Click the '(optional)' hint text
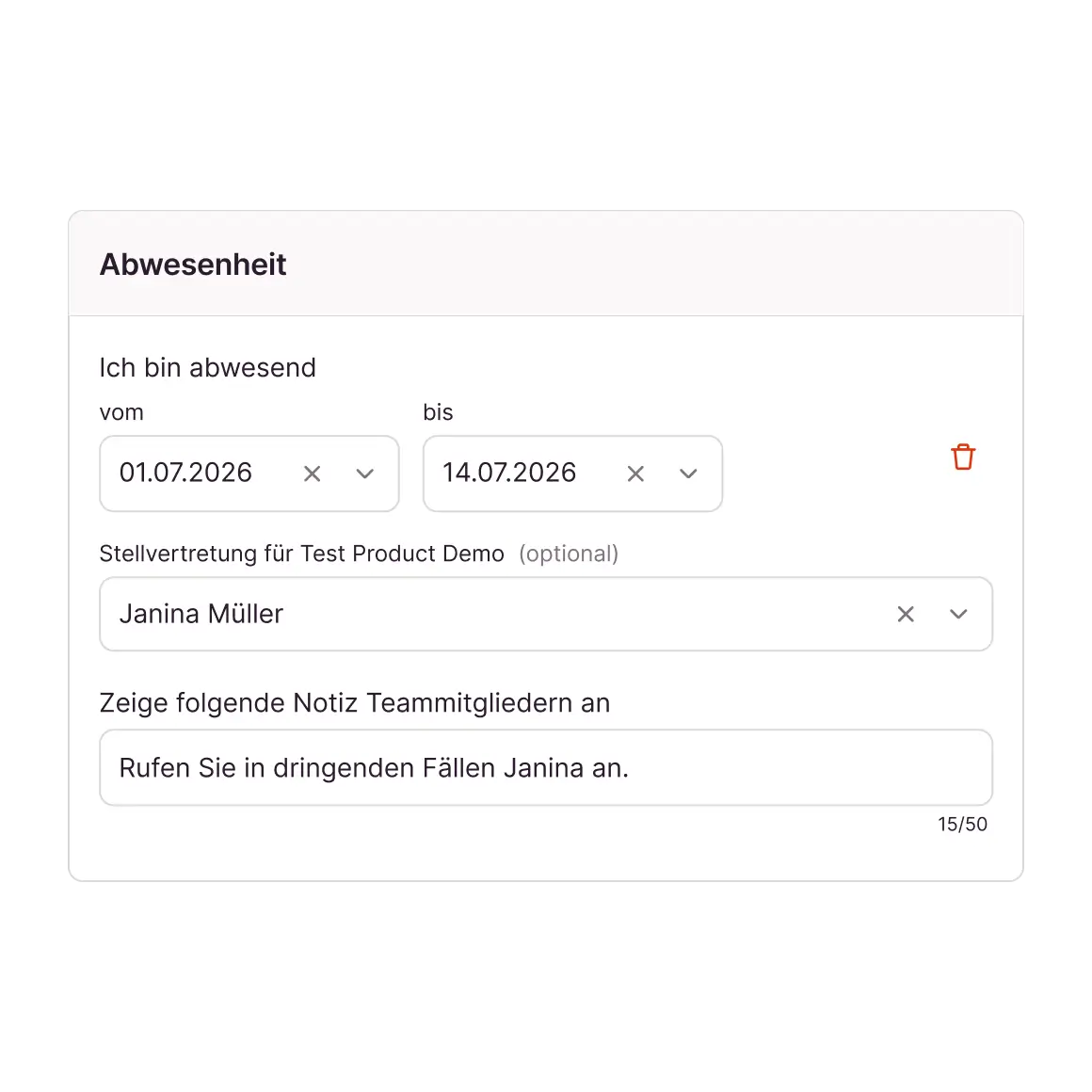The height and width of the screenshot is (1092, 1092). coord(569,554)
